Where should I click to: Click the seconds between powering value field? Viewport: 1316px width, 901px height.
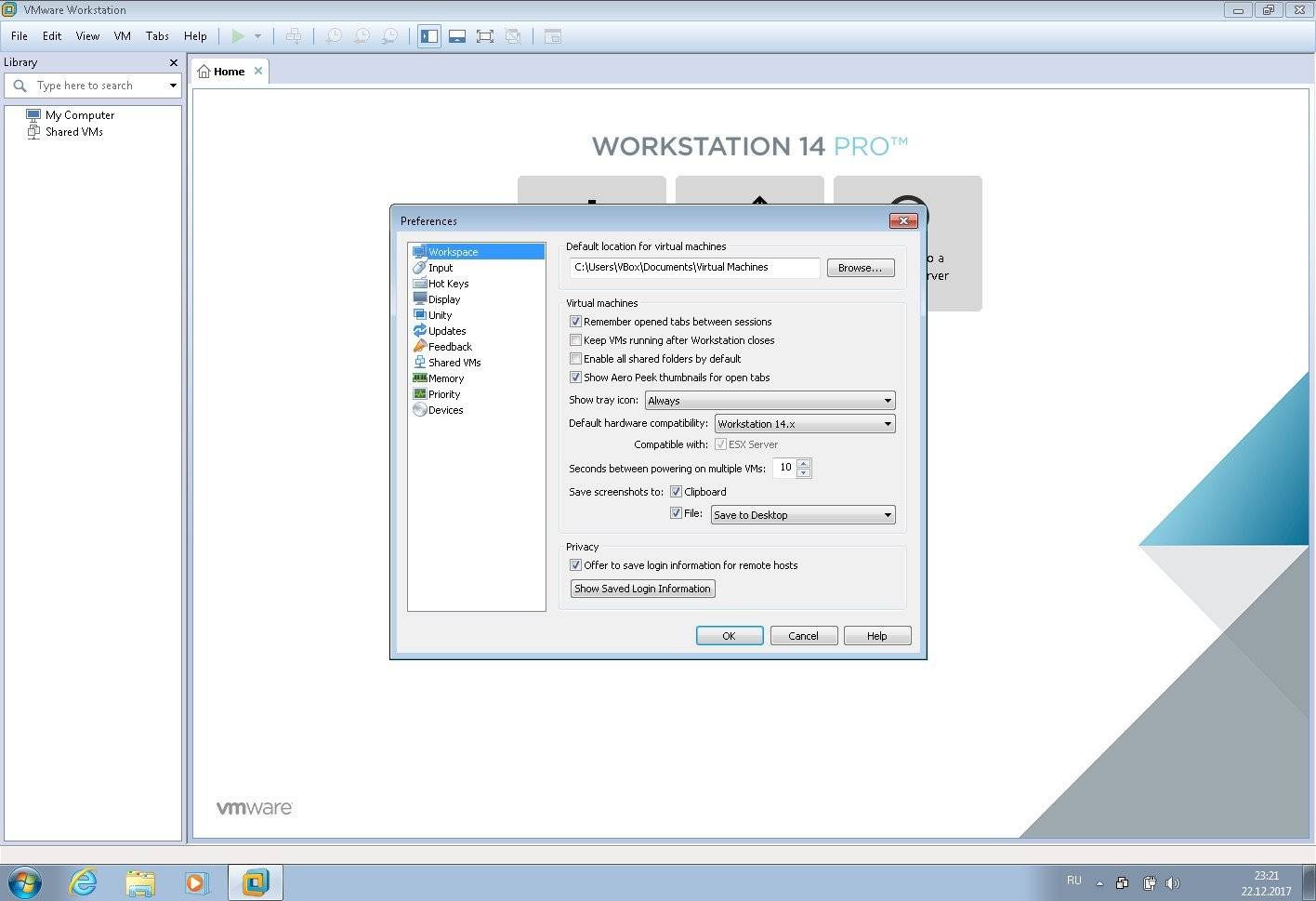point(785,468)
